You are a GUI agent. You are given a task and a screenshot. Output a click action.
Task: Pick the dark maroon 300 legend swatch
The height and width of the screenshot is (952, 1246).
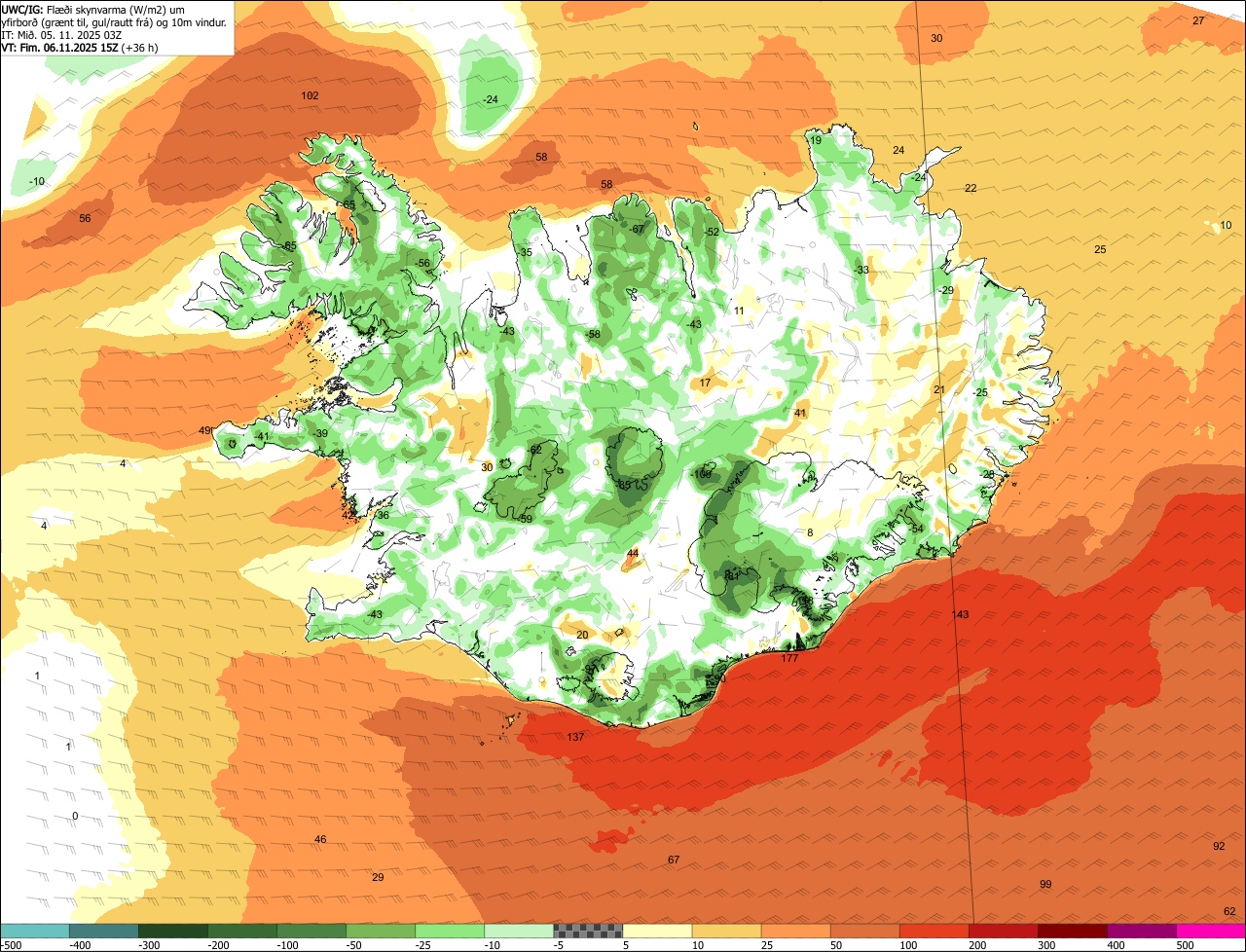[x=1072, y=931]
